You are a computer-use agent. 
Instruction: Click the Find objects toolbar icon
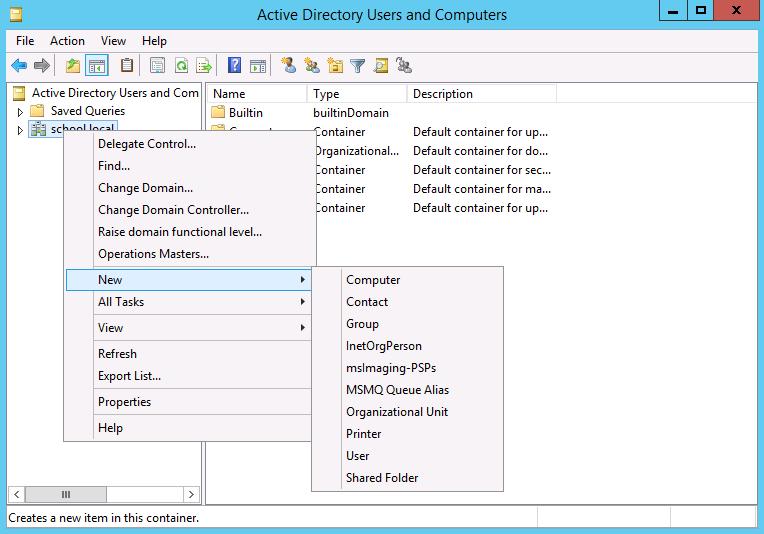(381, 65)
